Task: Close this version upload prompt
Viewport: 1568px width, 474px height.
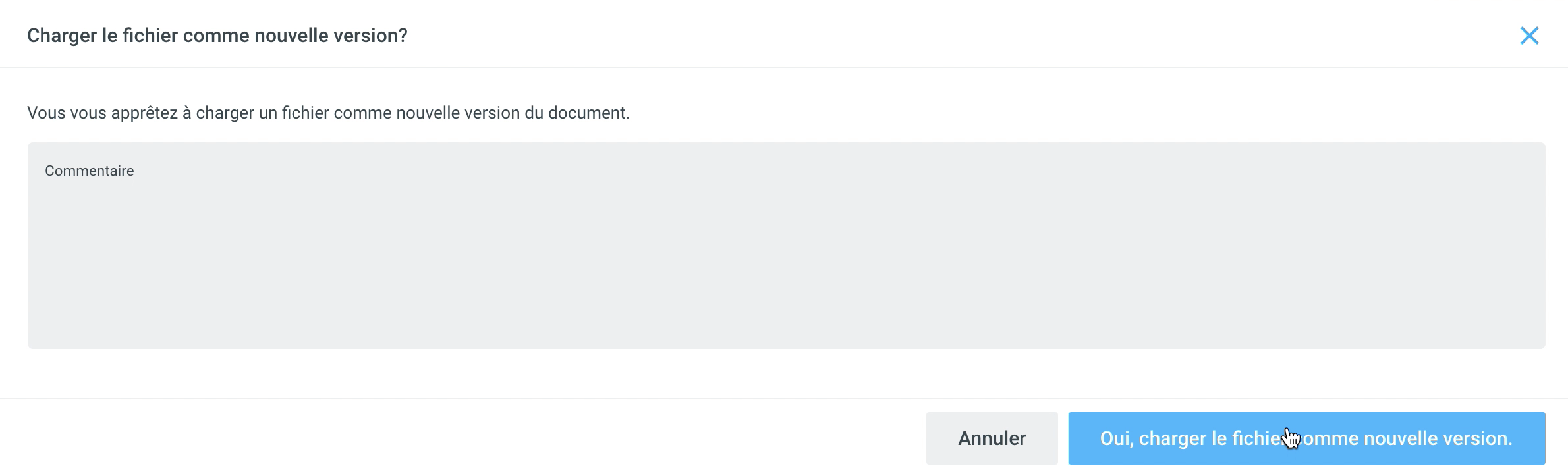Action: coord(1529,36)
